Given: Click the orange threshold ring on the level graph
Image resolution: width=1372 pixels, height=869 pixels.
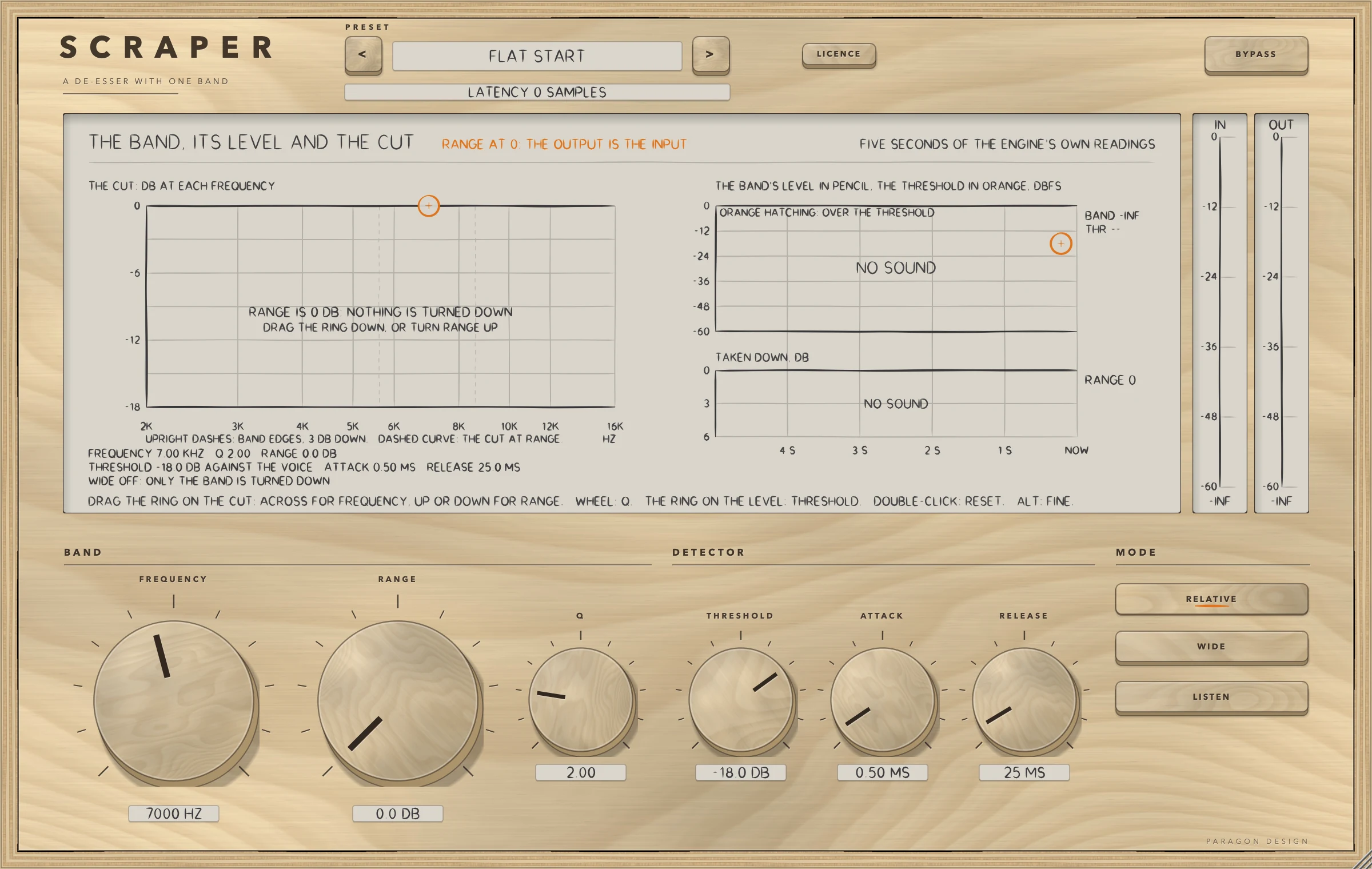Looking at the screenshot, I should [1061, 244].
